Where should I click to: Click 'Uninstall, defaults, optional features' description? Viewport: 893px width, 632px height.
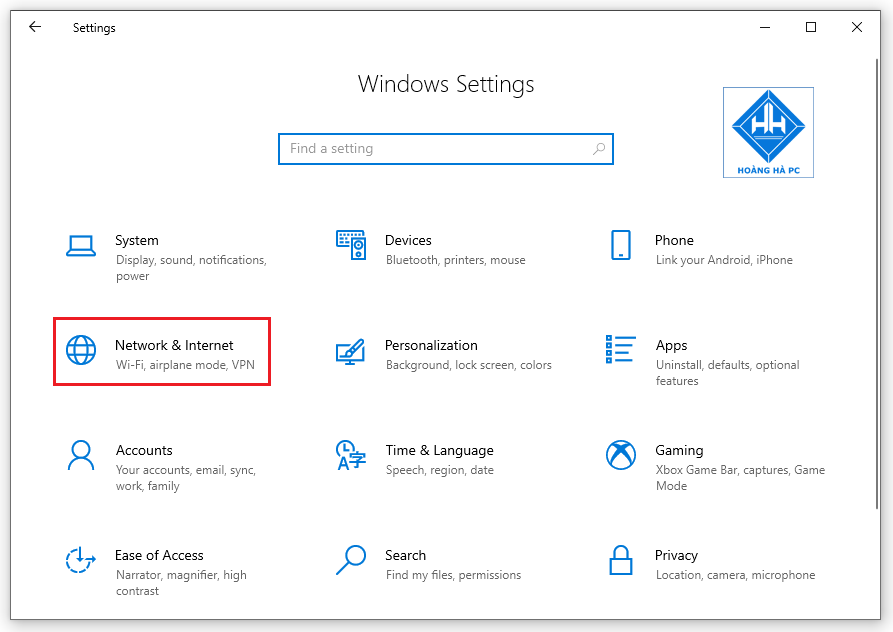(727, 373)
